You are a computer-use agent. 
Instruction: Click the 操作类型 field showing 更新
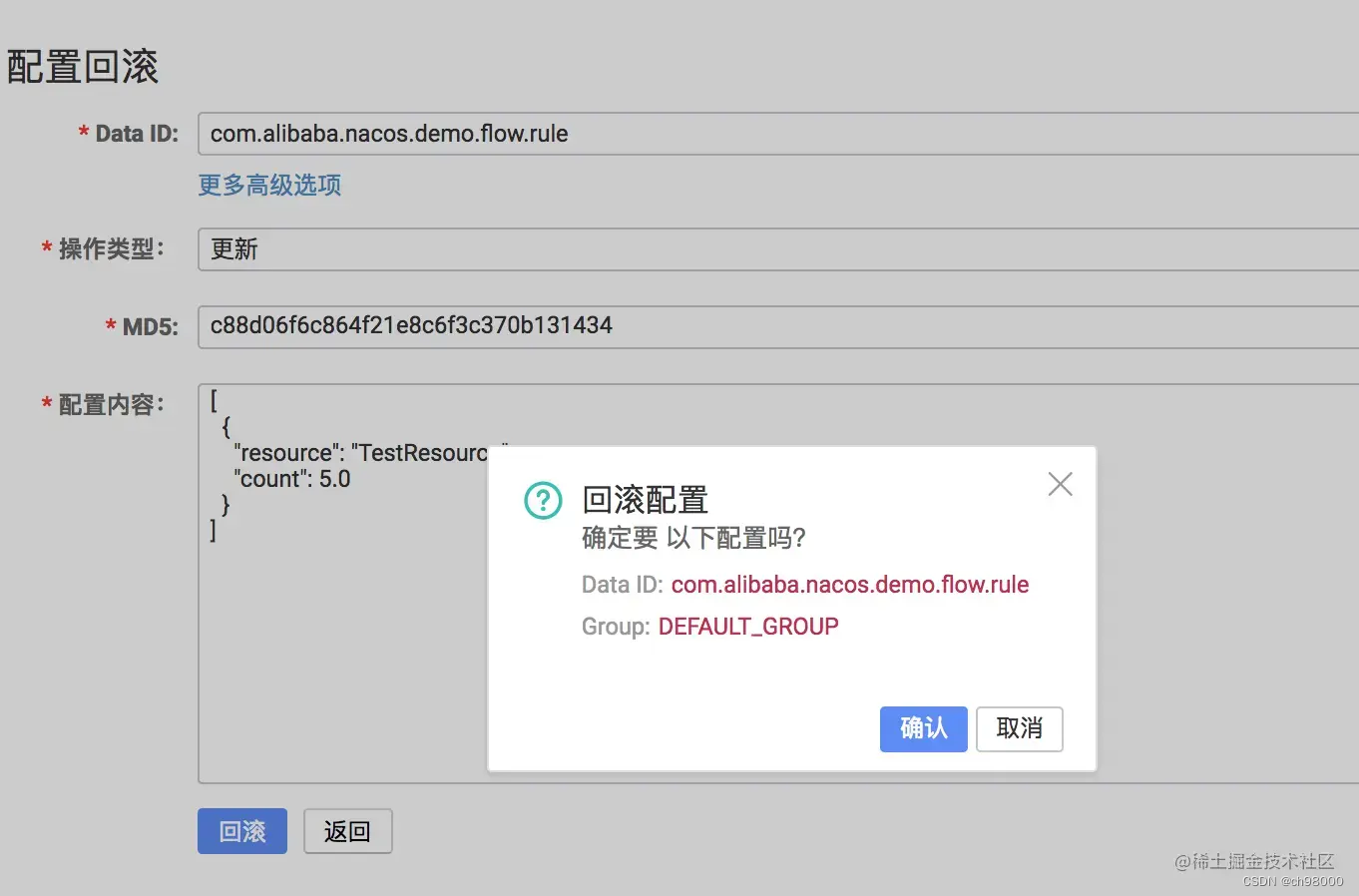778,249
